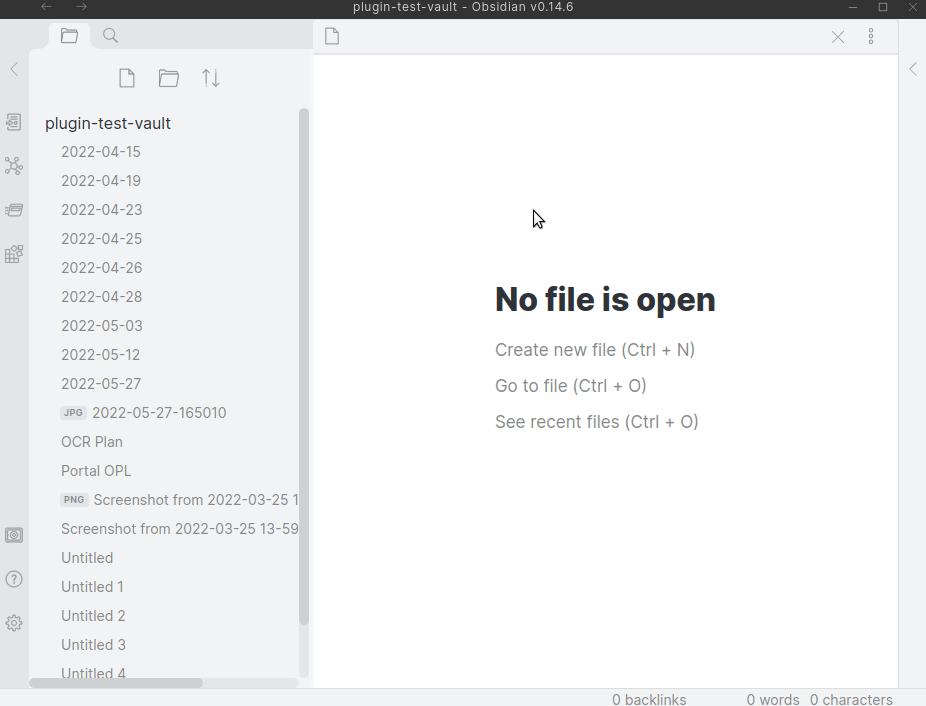Click the empty pane file icon
This screenshot has width=926, height=706.
click(332, 36)
